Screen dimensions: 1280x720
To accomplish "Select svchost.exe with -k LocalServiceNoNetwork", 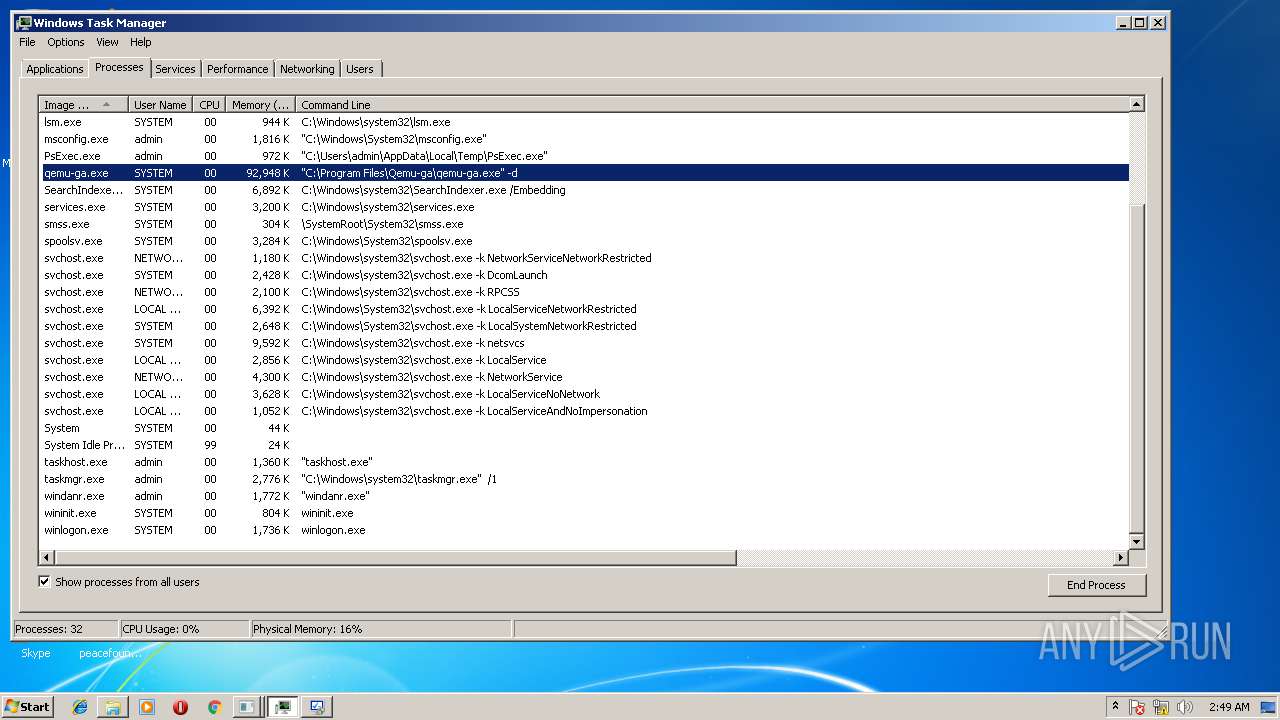I will (584, 394).
